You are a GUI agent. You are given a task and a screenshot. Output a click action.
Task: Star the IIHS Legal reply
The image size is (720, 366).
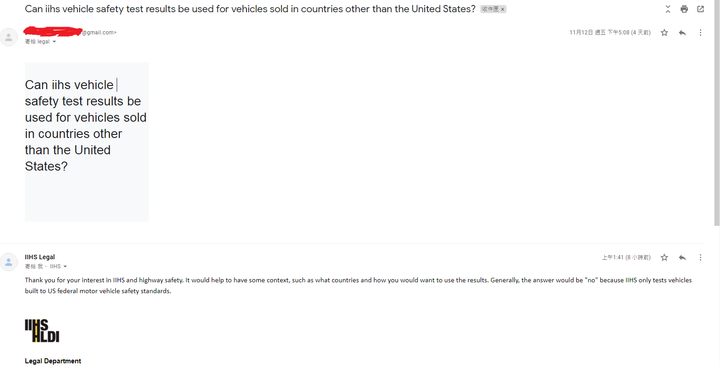coord(664,258)
